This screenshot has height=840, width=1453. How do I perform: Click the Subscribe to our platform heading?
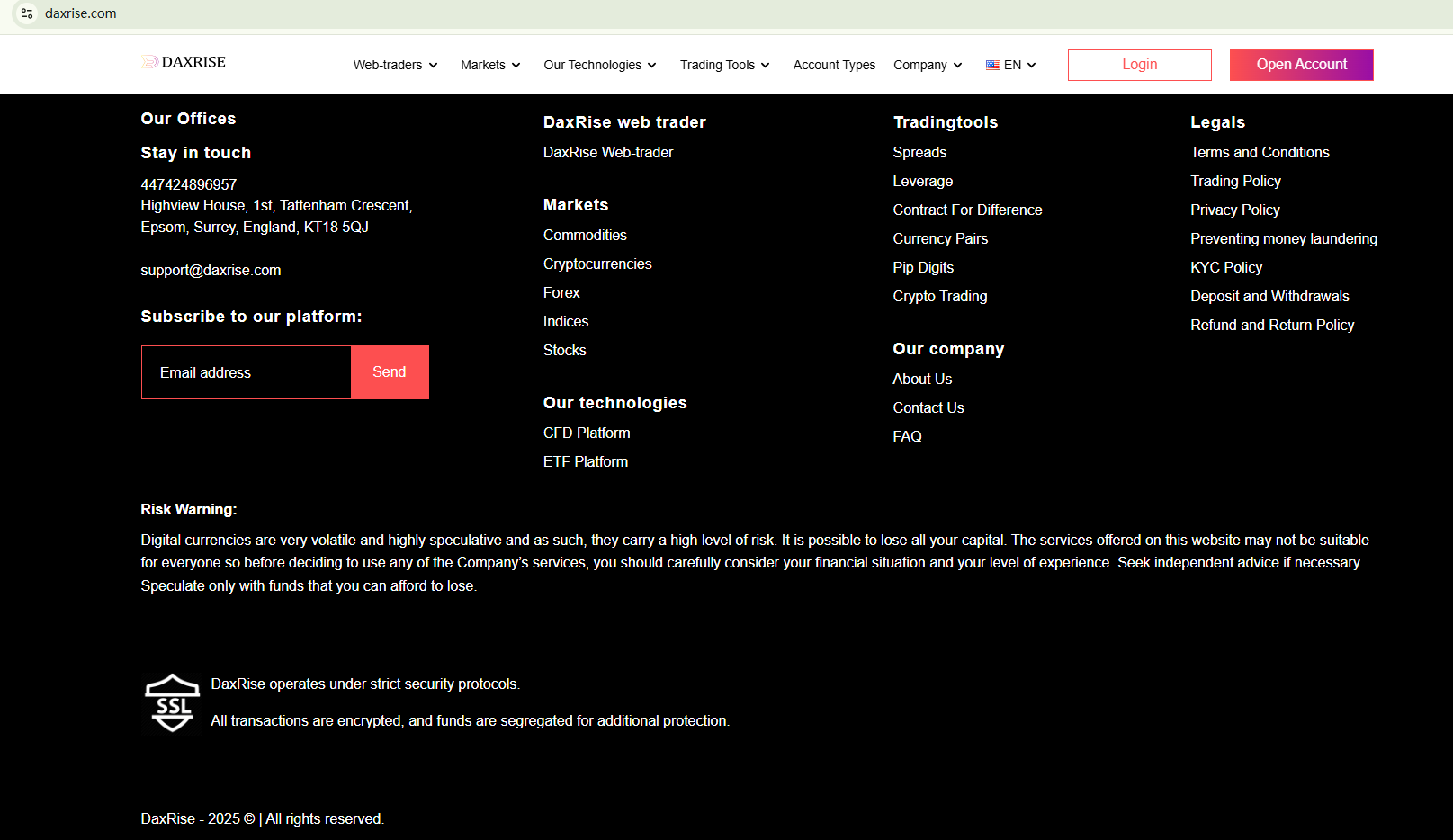[251, 317]
